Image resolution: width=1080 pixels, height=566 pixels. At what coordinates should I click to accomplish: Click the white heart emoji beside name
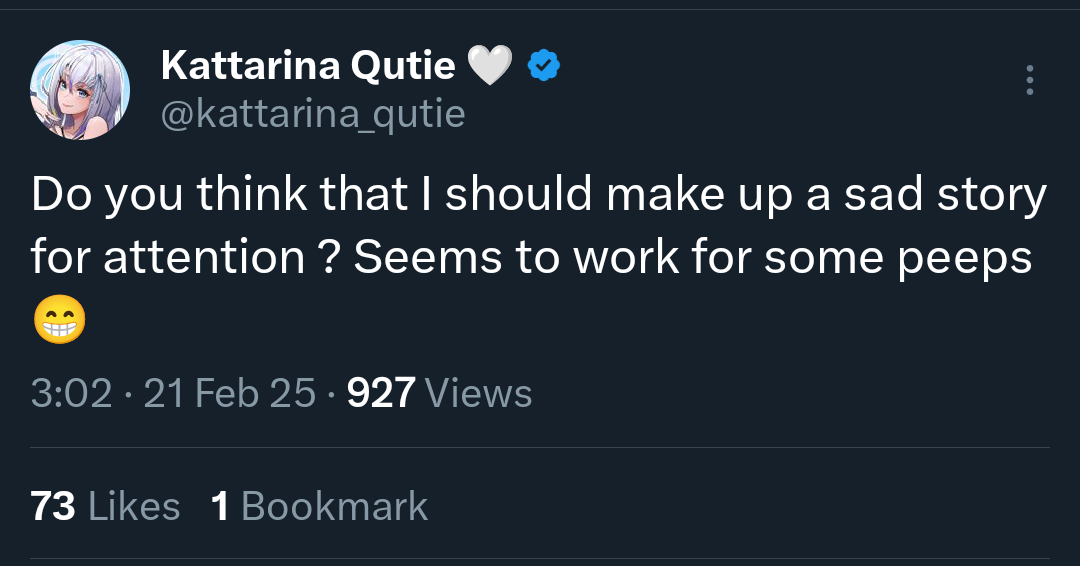[489, 67]
